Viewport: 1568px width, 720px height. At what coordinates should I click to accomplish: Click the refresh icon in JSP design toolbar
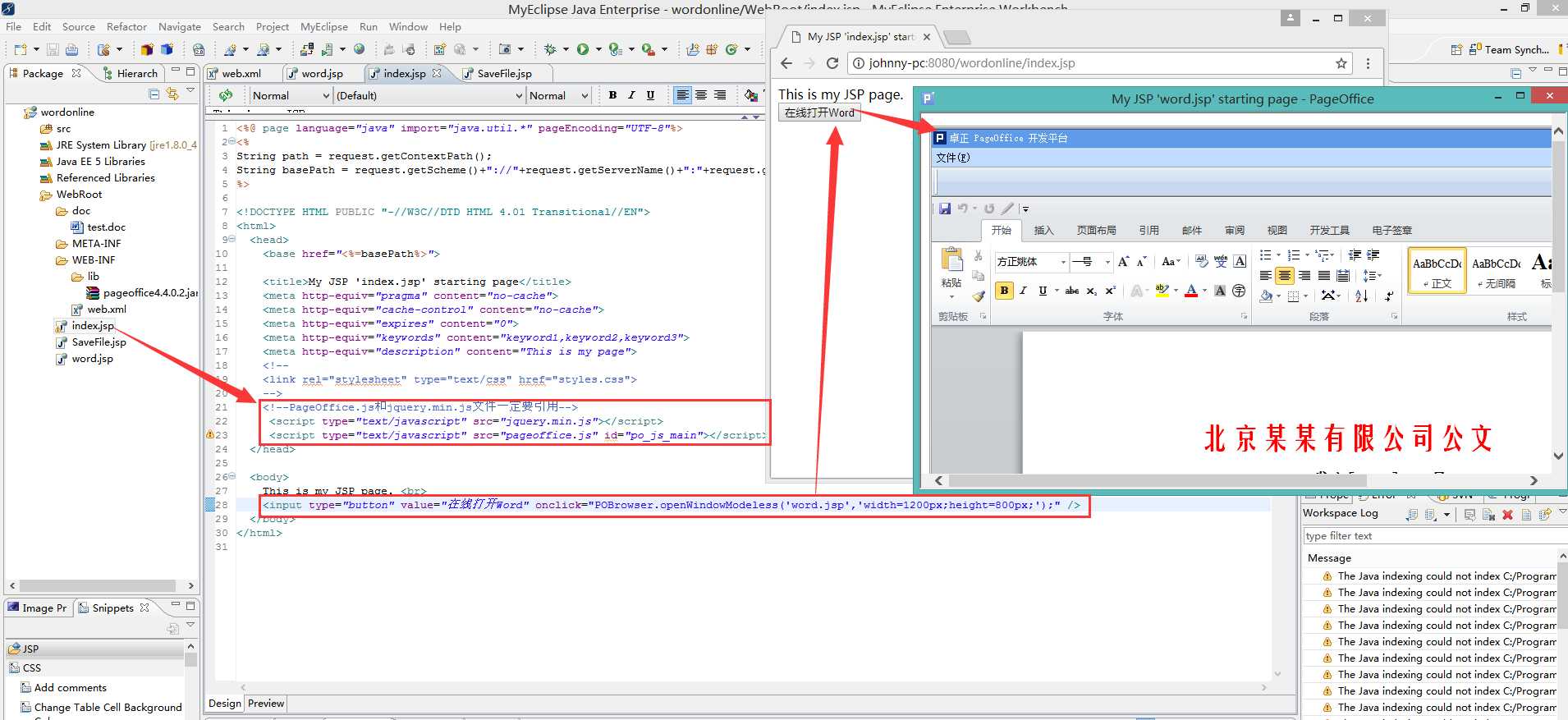click(226, 95)
